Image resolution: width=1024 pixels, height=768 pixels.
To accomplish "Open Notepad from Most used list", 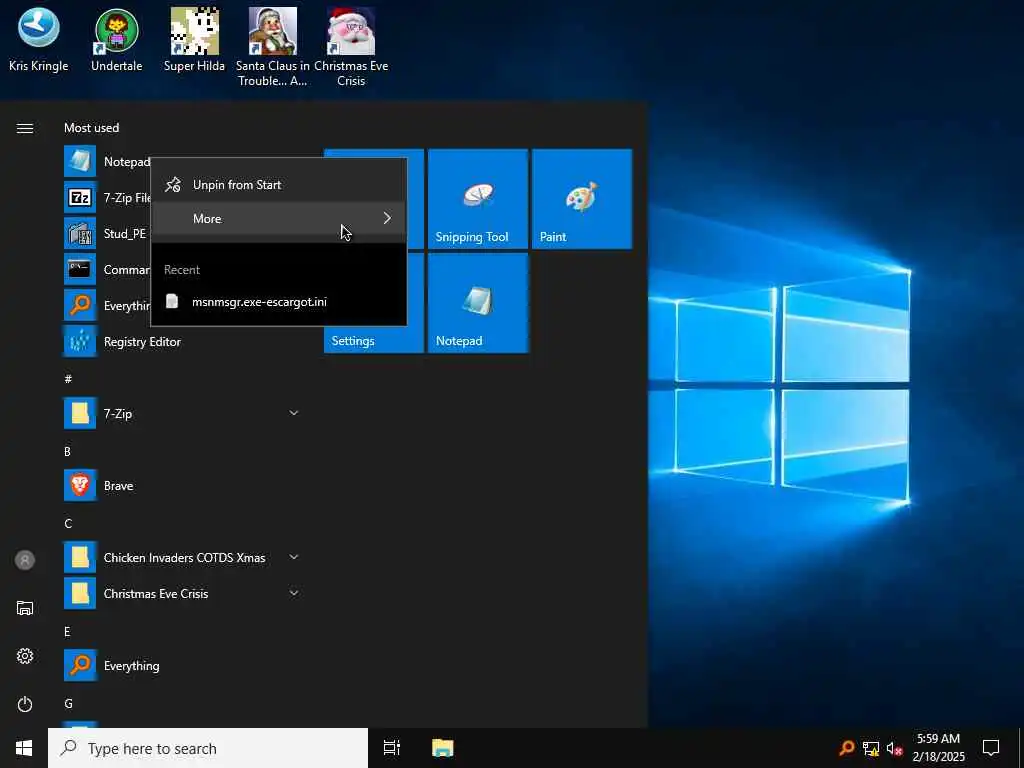I will pos(107,161).
